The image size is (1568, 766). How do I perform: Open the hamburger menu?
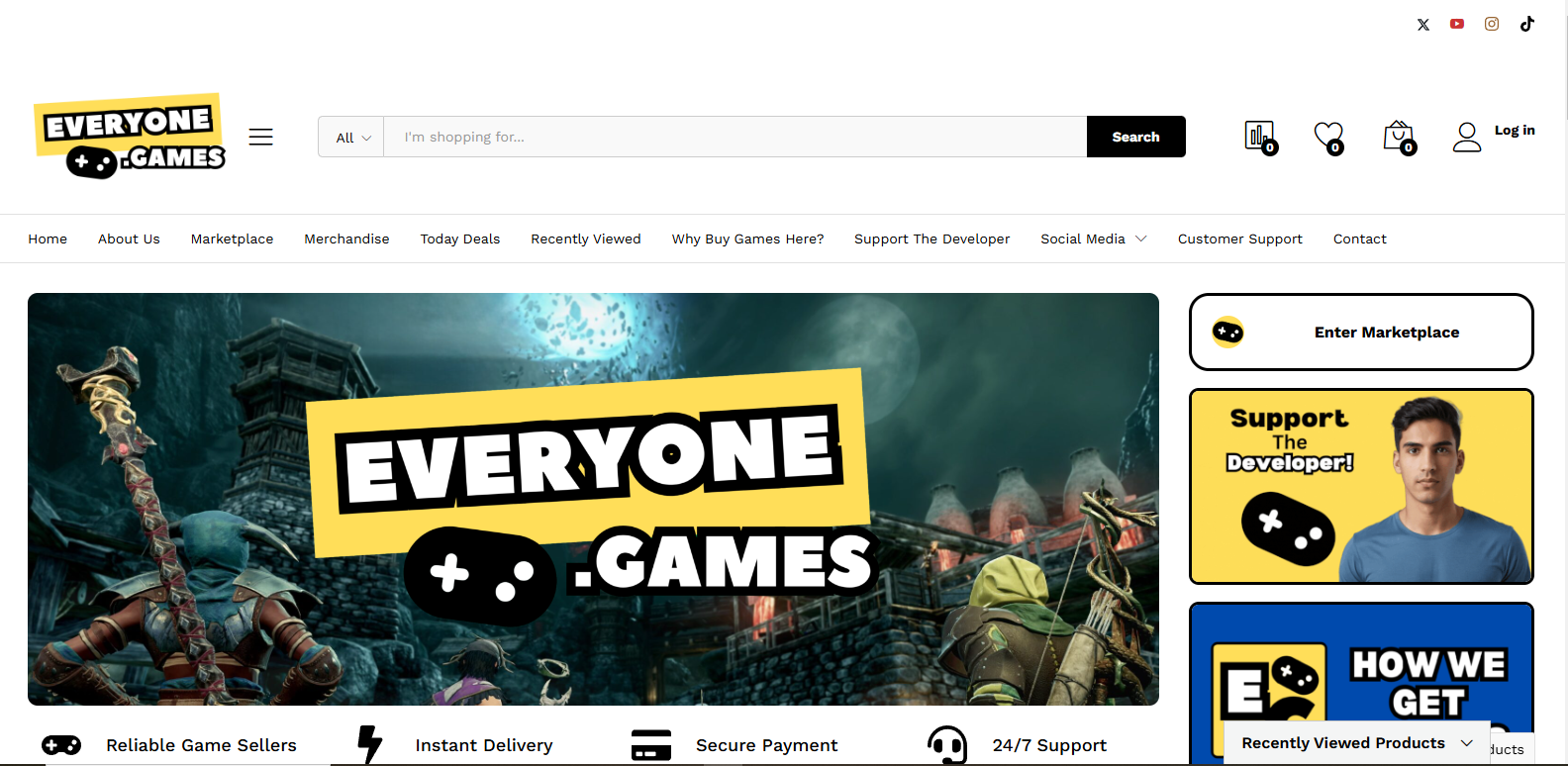click(x=260, y=137)
